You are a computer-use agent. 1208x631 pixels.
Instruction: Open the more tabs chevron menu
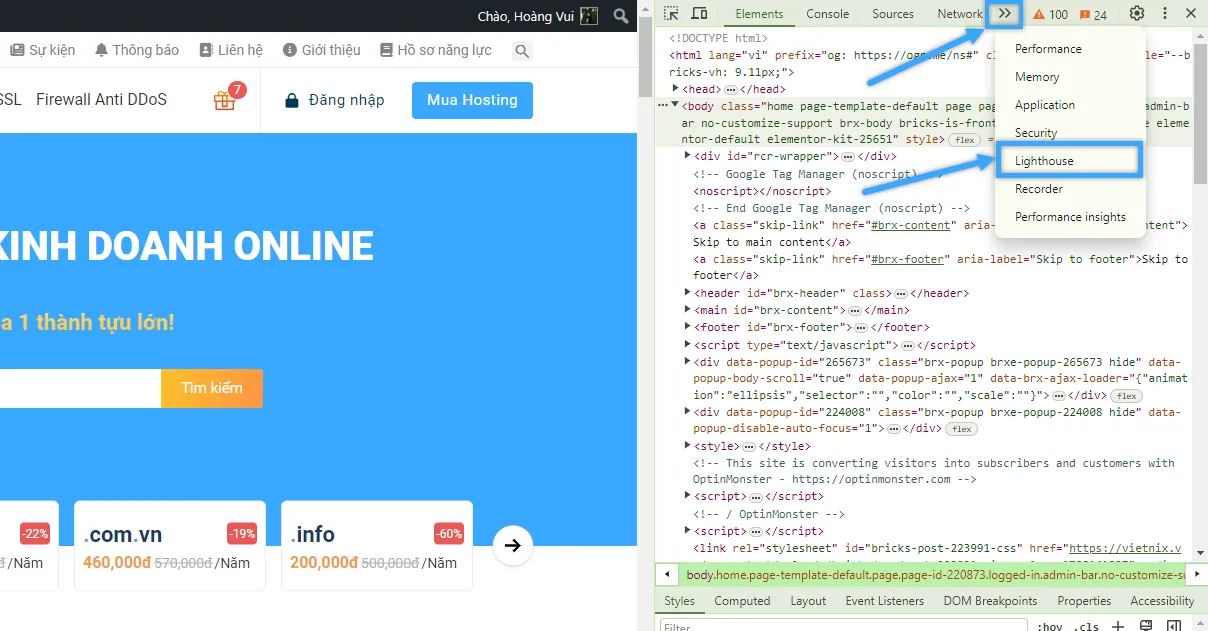[1005, 14]
